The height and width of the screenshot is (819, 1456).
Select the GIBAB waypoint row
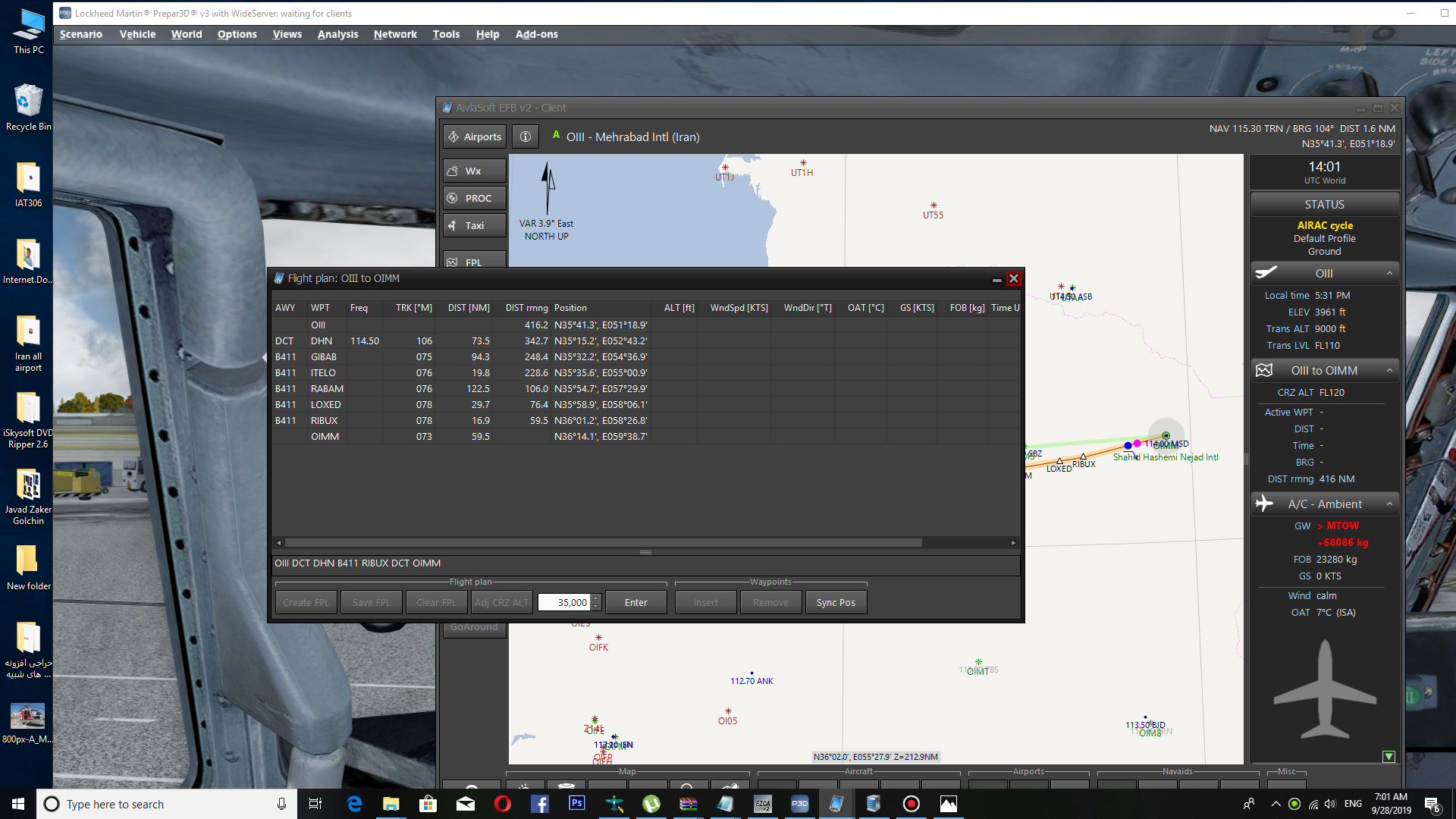646,357
